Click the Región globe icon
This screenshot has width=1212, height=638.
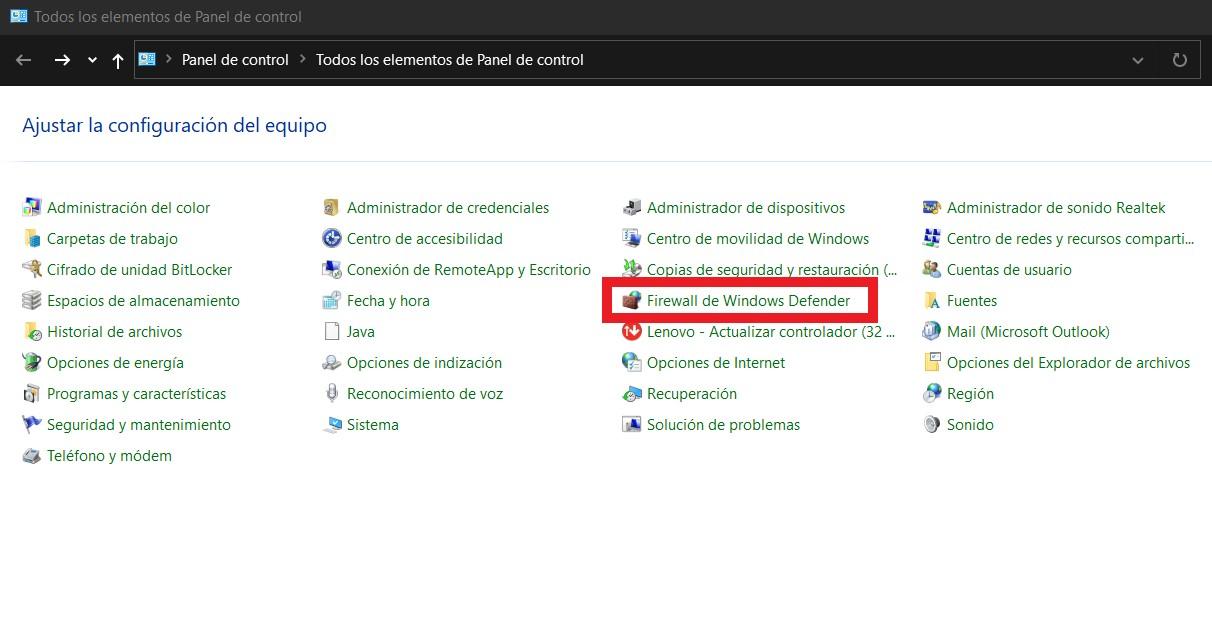(x=932, y=394)
